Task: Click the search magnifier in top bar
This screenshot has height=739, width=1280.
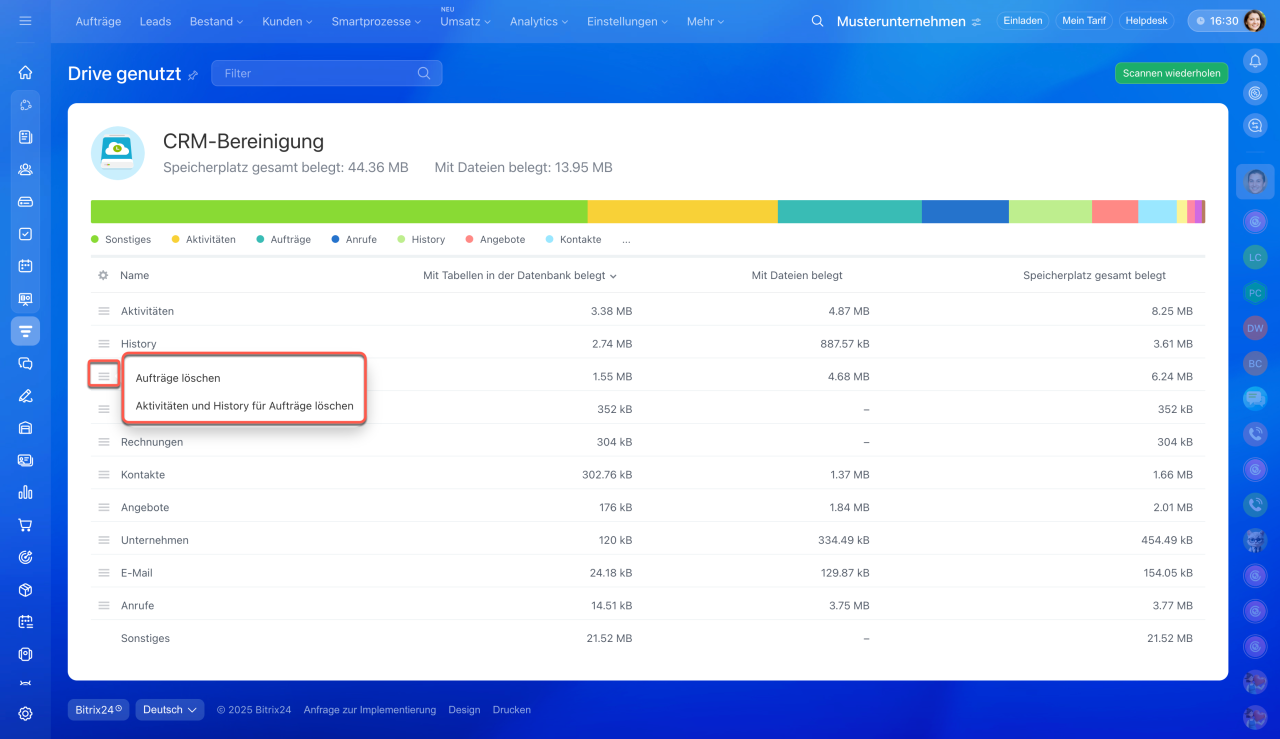Action: pyautogui.click(x=817, y=21)
